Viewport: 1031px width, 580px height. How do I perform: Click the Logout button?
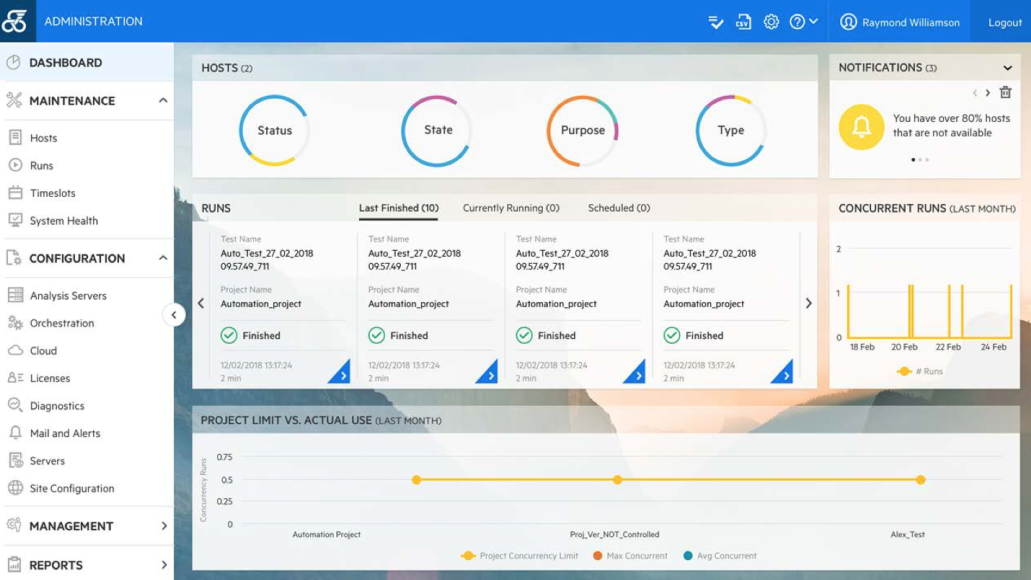click(x=1004, y=22)
